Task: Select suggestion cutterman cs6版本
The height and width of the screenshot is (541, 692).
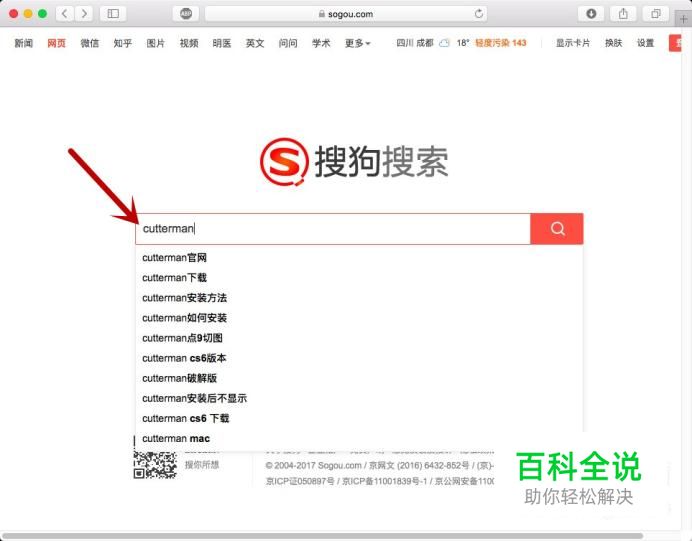Action: click(x=359, y=358)
